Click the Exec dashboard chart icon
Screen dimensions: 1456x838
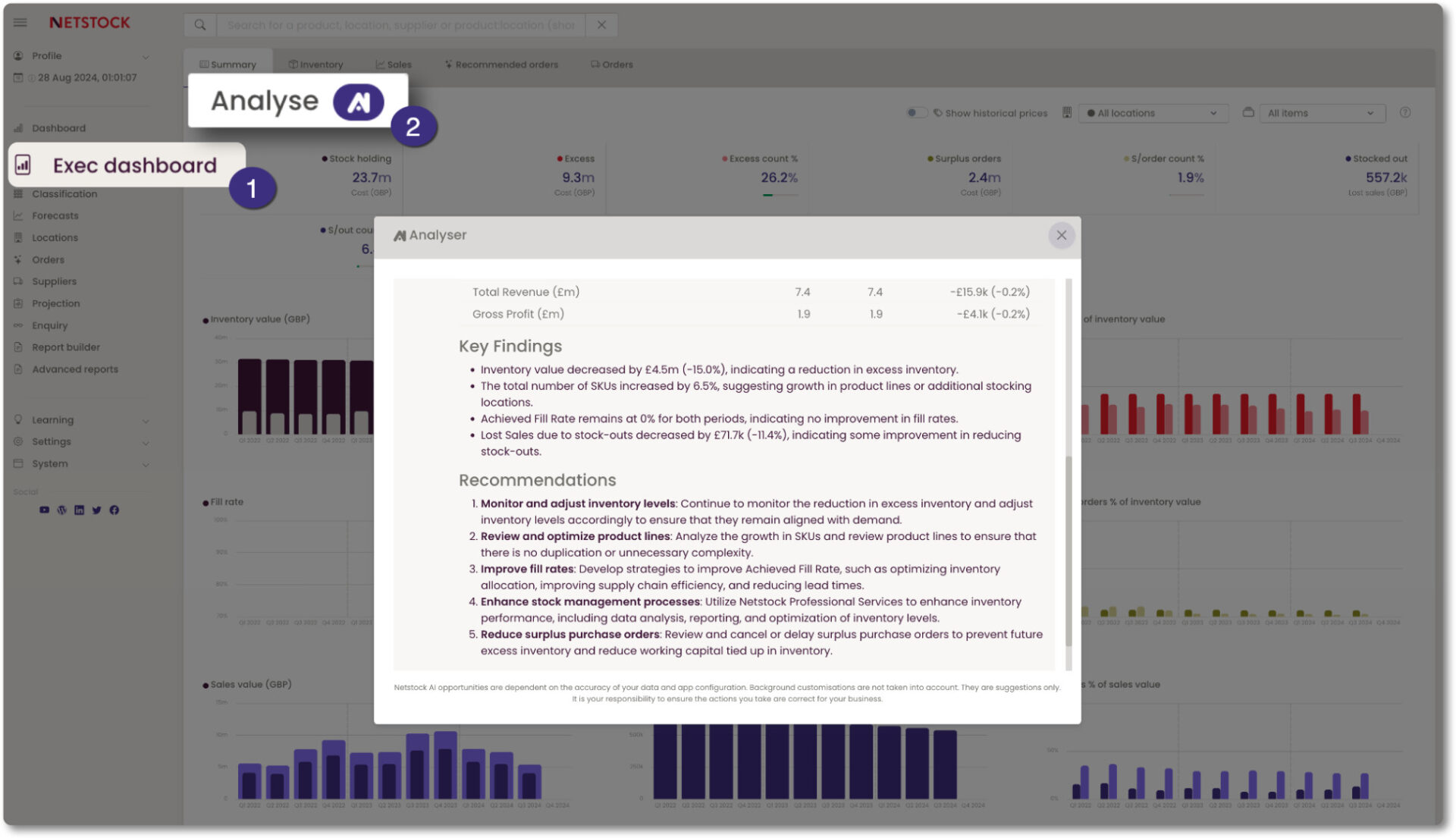pos(23,165)
